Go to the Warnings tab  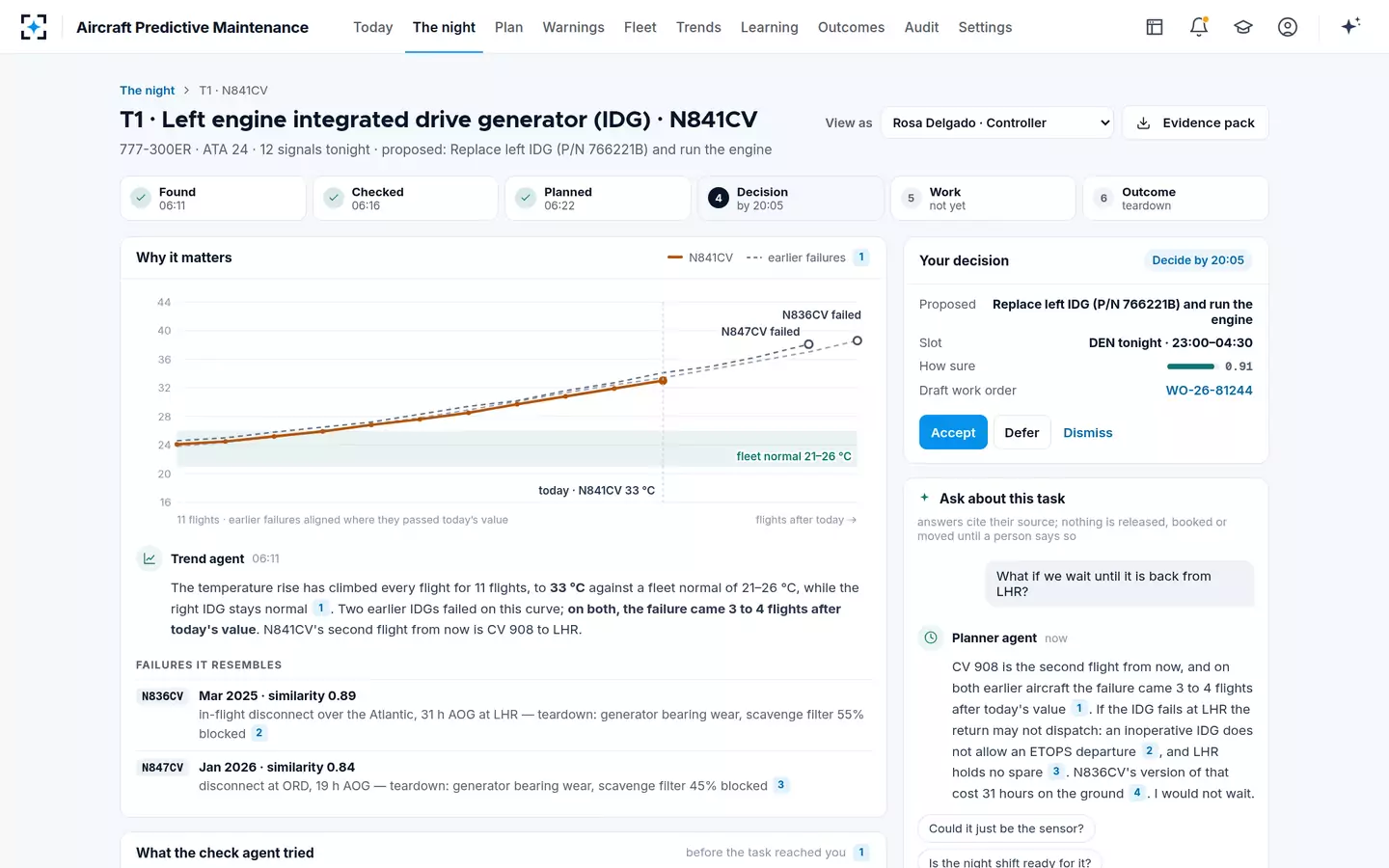[573, 27]
